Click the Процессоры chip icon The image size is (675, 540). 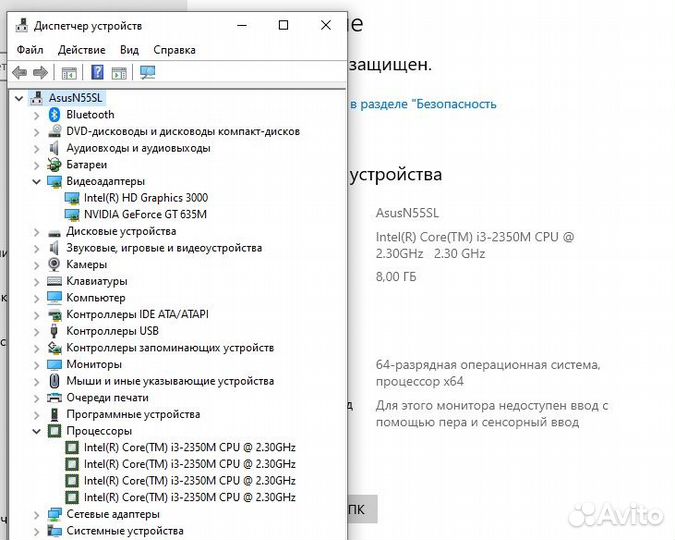pos(54,431)
